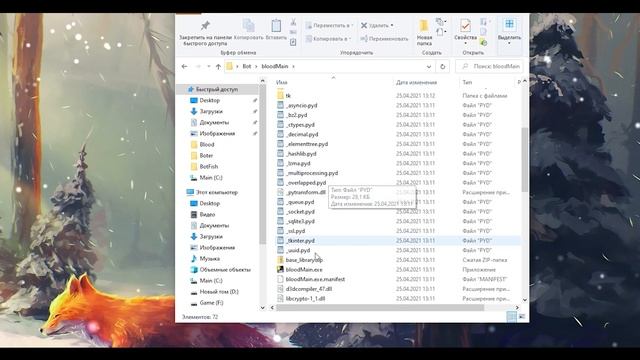
Task: Sort by the Имя column header
Action: pyautogui.click(x=282, y=82)
